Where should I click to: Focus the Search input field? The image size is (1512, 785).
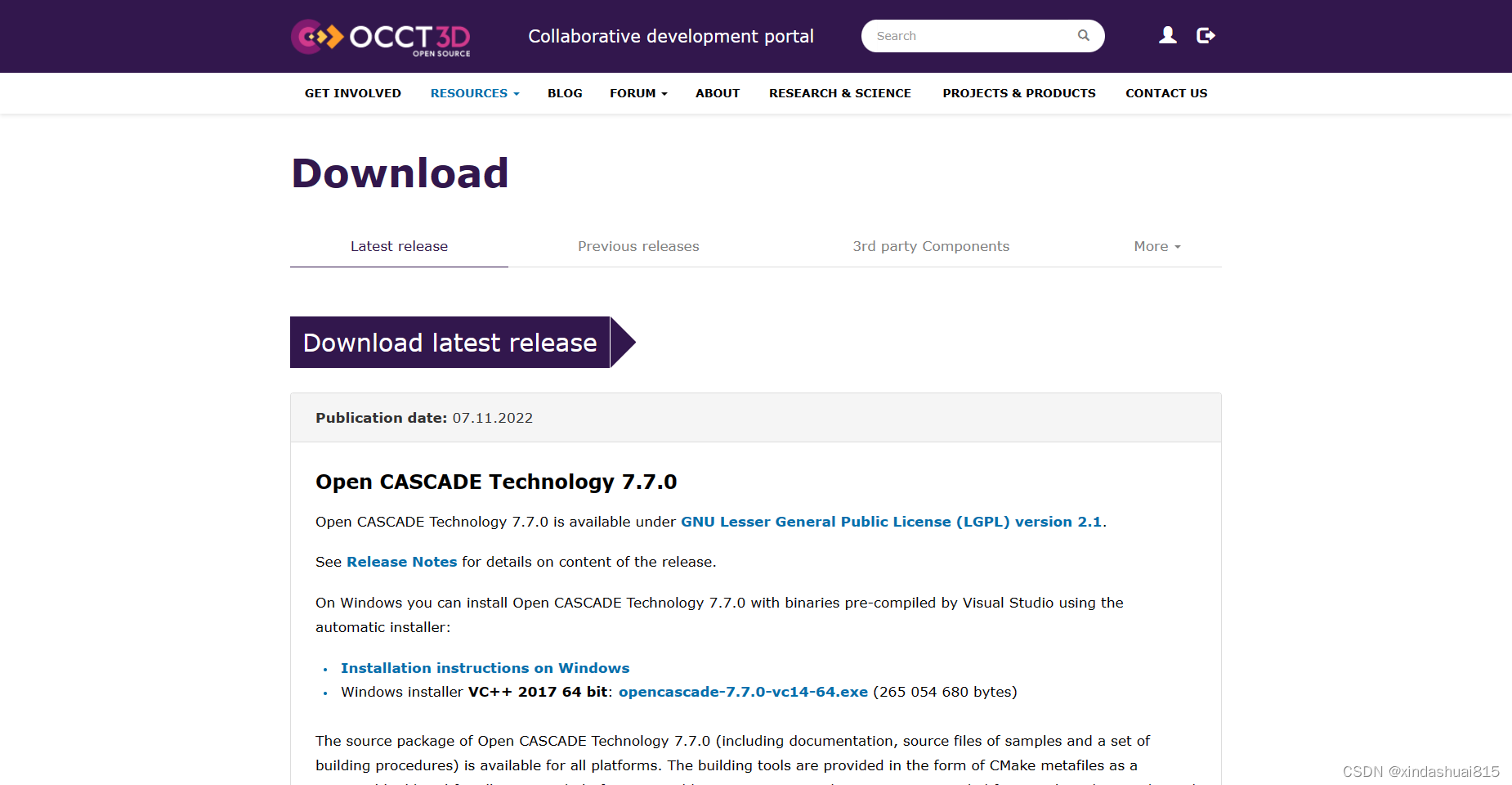(x=982, y=36)
